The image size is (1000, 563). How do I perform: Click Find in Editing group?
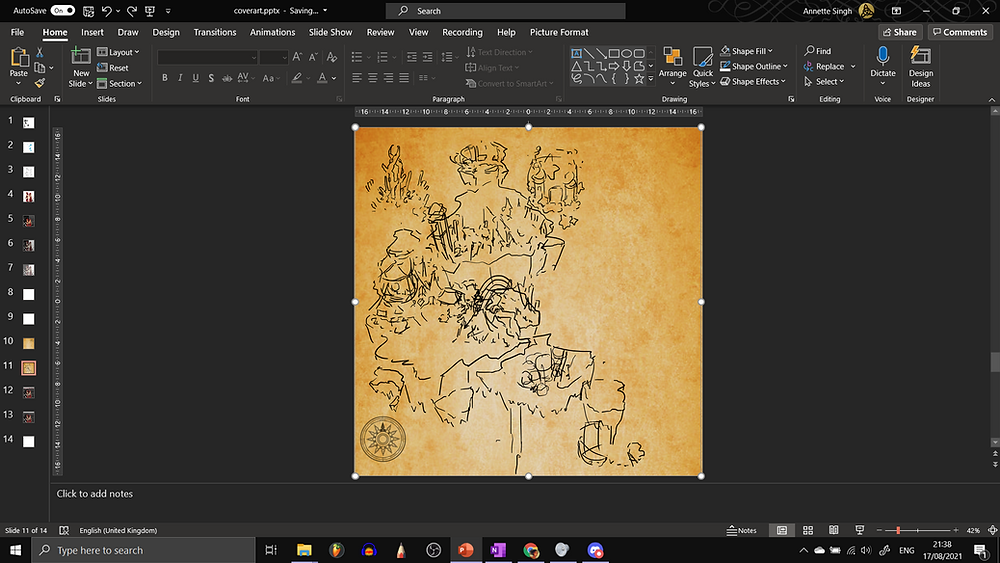(x=818, y=51)
